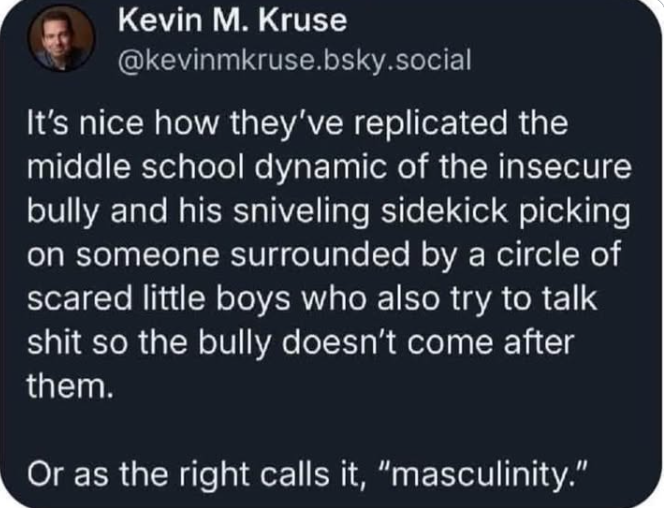Click "bully" at start of third line
Screen dimensions: 664x508
(63, 211)
